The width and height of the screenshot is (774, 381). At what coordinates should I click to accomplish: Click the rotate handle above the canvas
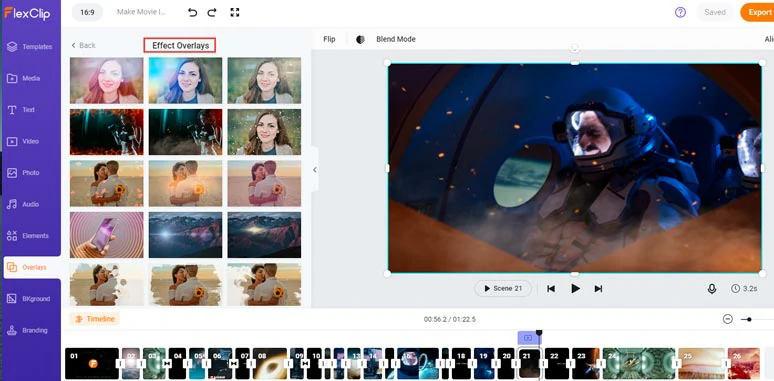[574, 48]
